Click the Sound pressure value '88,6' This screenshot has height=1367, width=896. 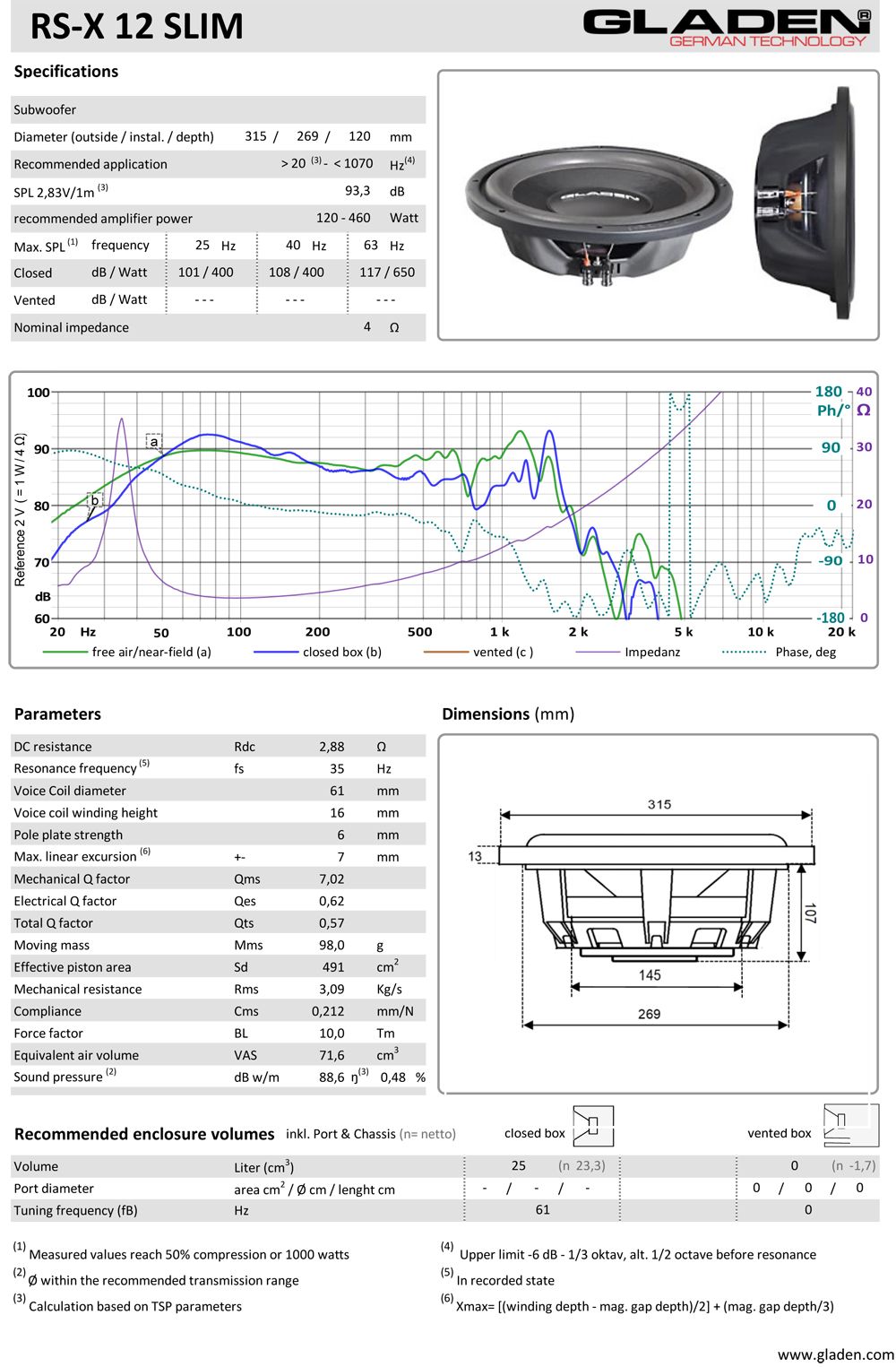[332, 1077]
